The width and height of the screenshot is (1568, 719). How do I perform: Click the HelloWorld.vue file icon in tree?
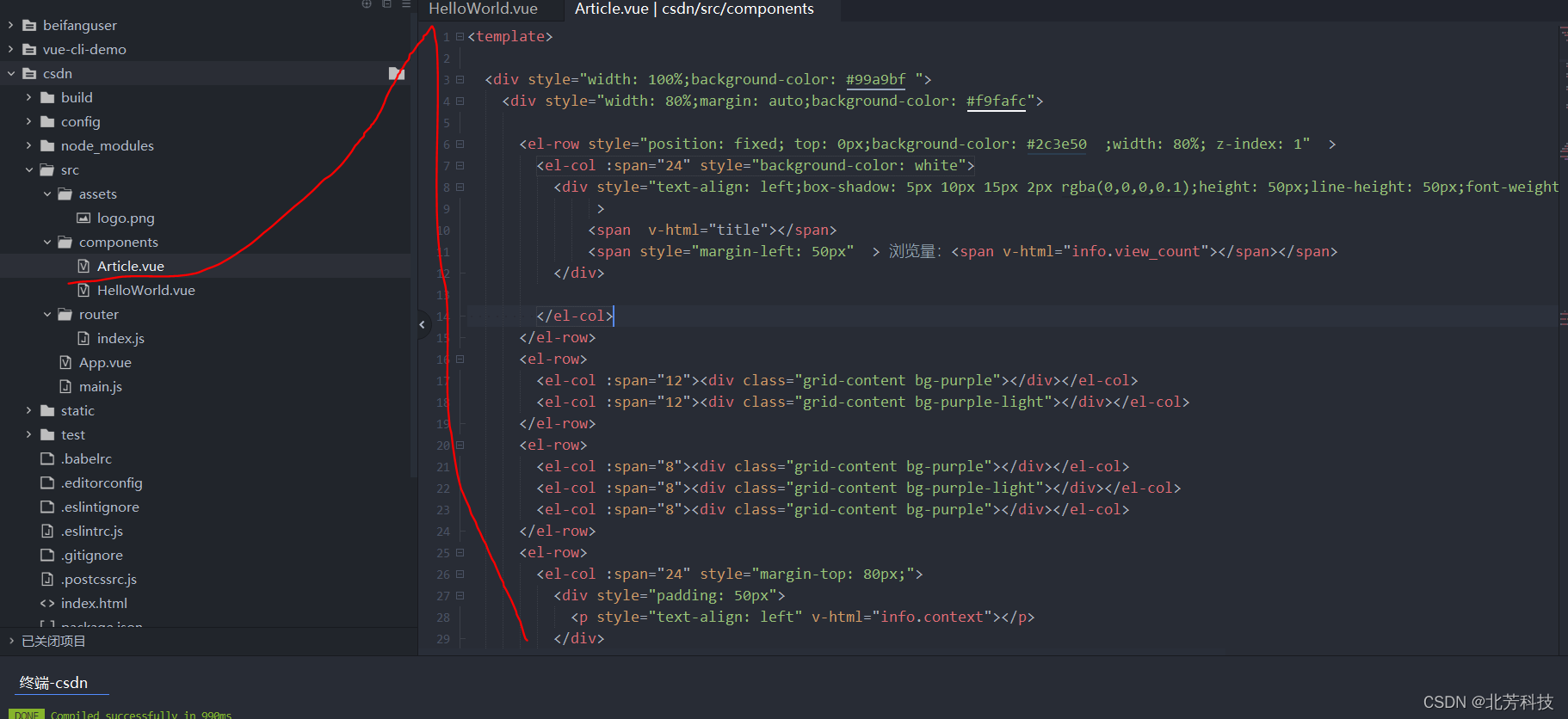pos(83,291)
